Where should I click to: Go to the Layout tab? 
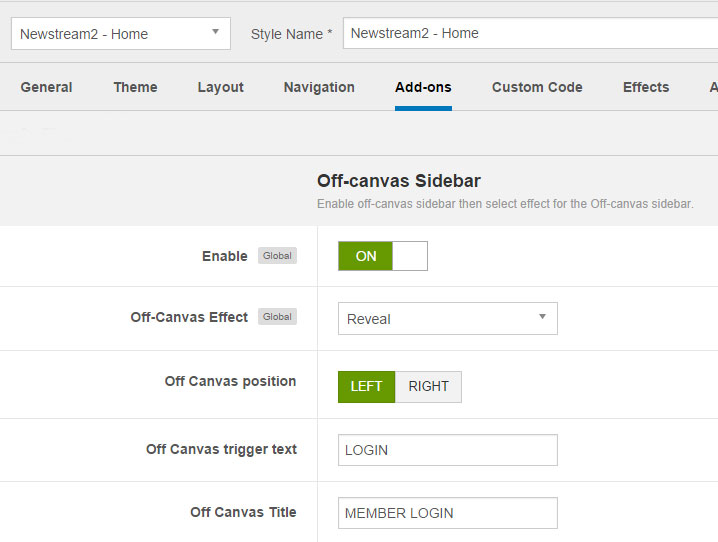(221, 87)
